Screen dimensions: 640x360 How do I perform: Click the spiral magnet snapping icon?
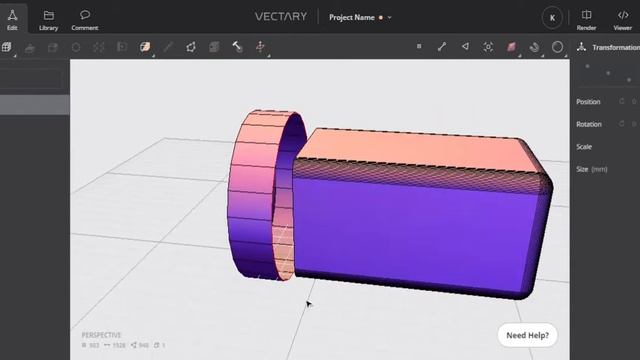(x=534, y=47)
